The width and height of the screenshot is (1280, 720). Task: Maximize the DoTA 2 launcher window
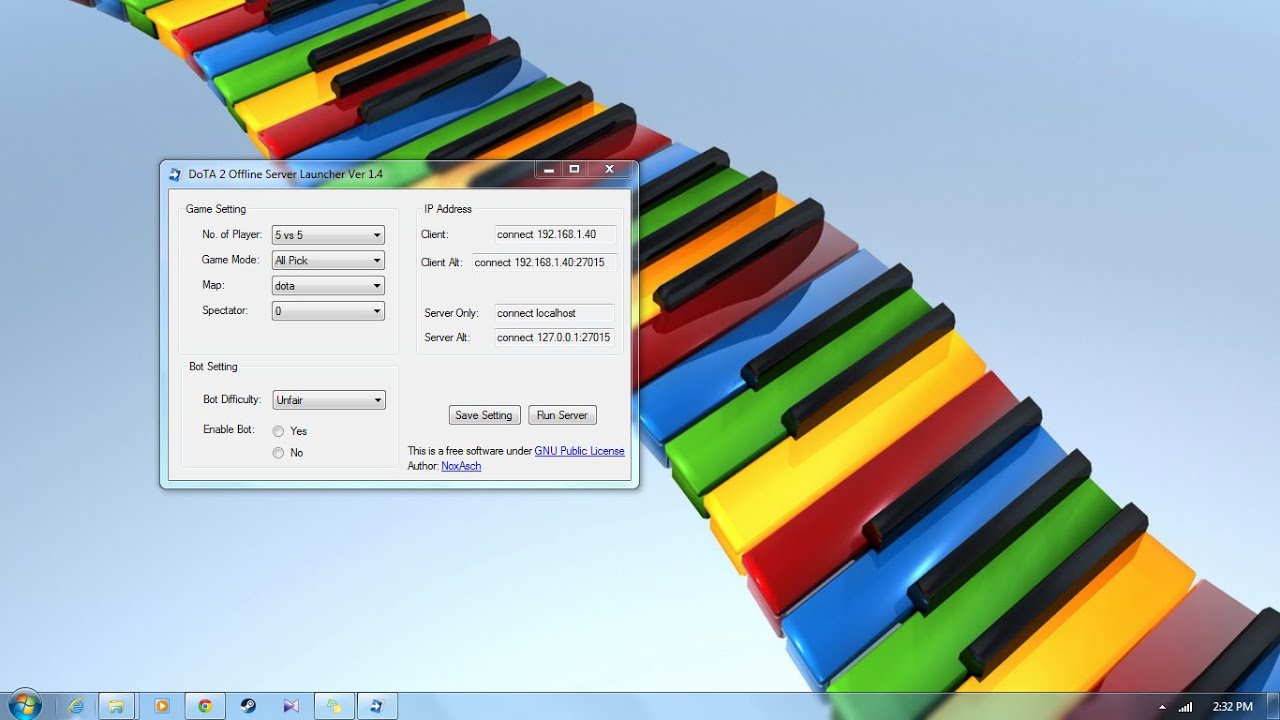(574, 169)
